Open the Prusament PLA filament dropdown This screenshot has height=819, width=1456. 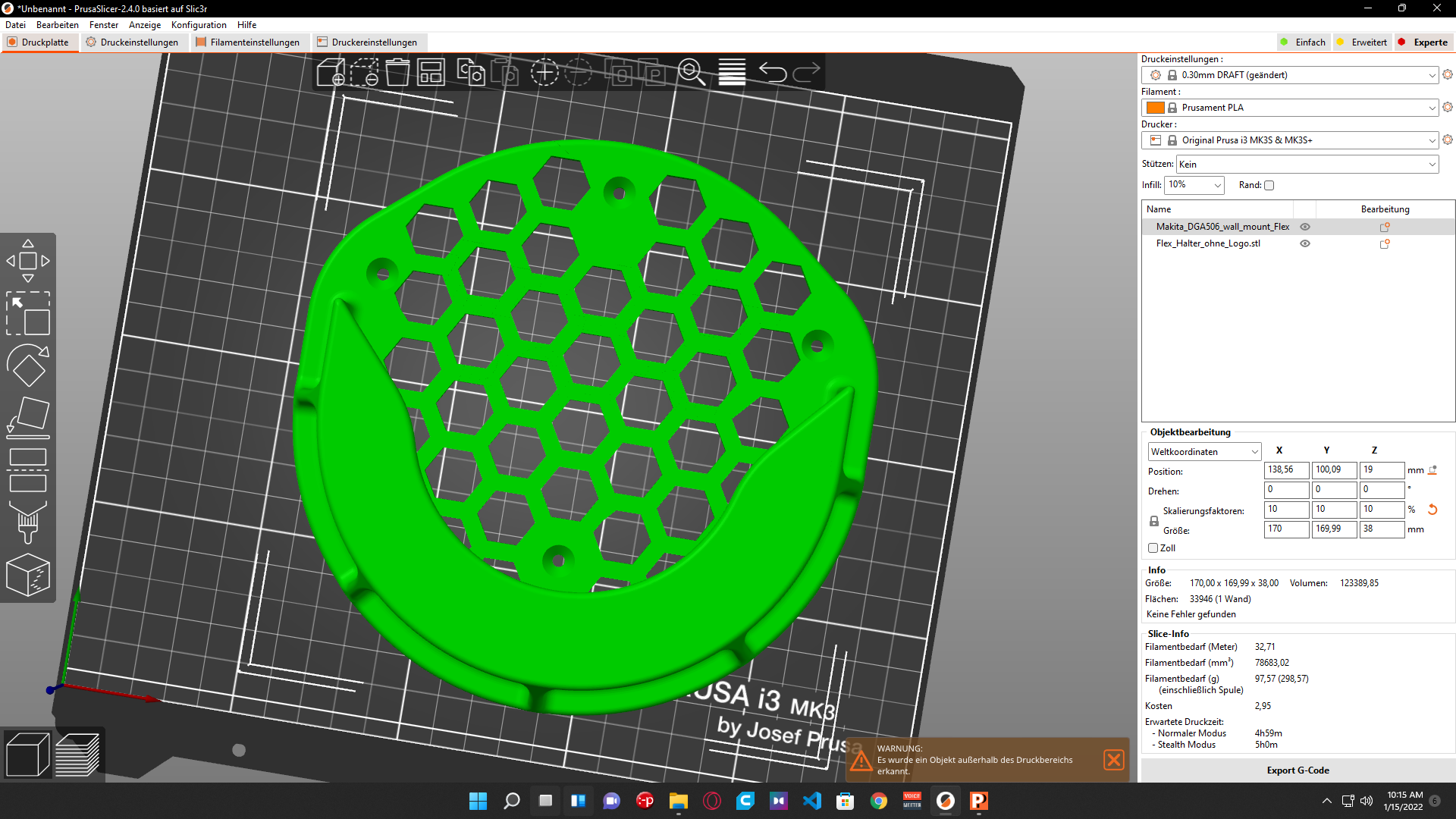tap(1290, 108)
